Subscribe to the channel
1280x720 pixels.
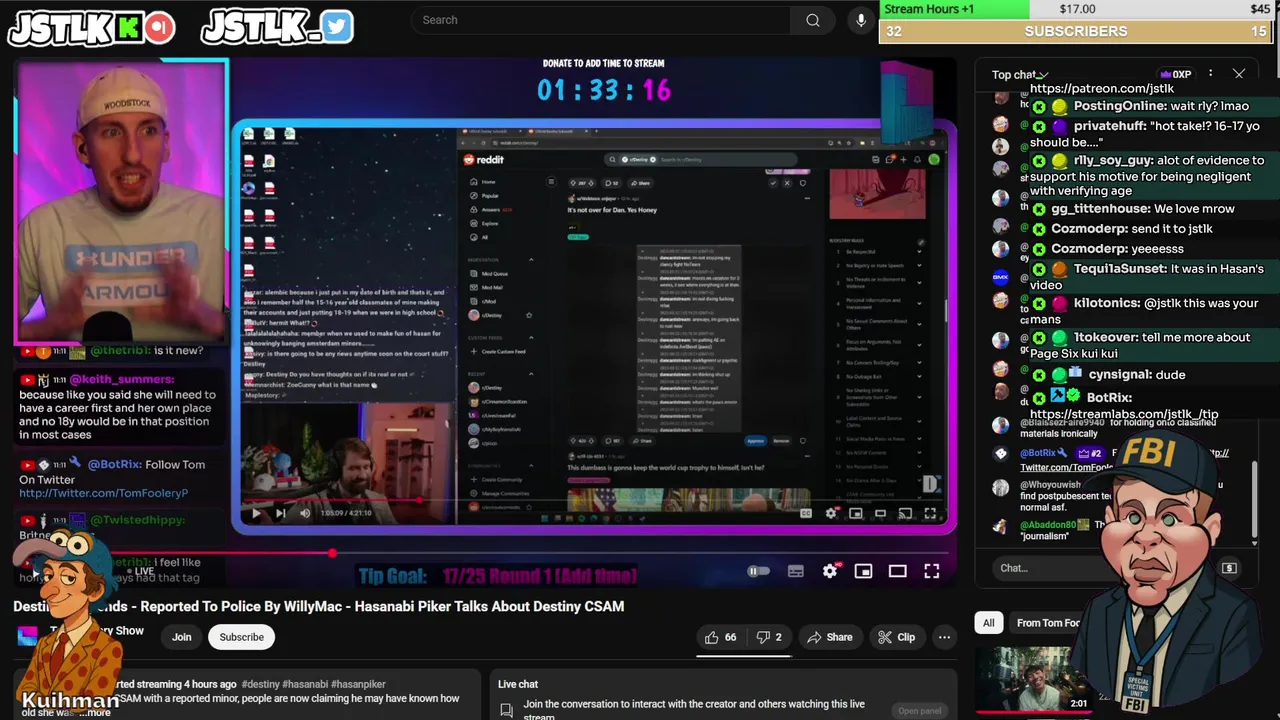click(x=242, y=637)
